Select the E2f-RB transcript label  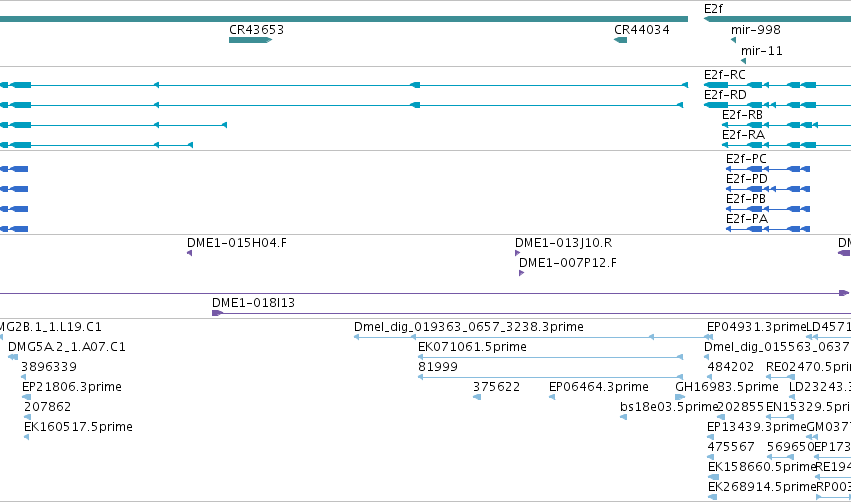tap(742, 115)
